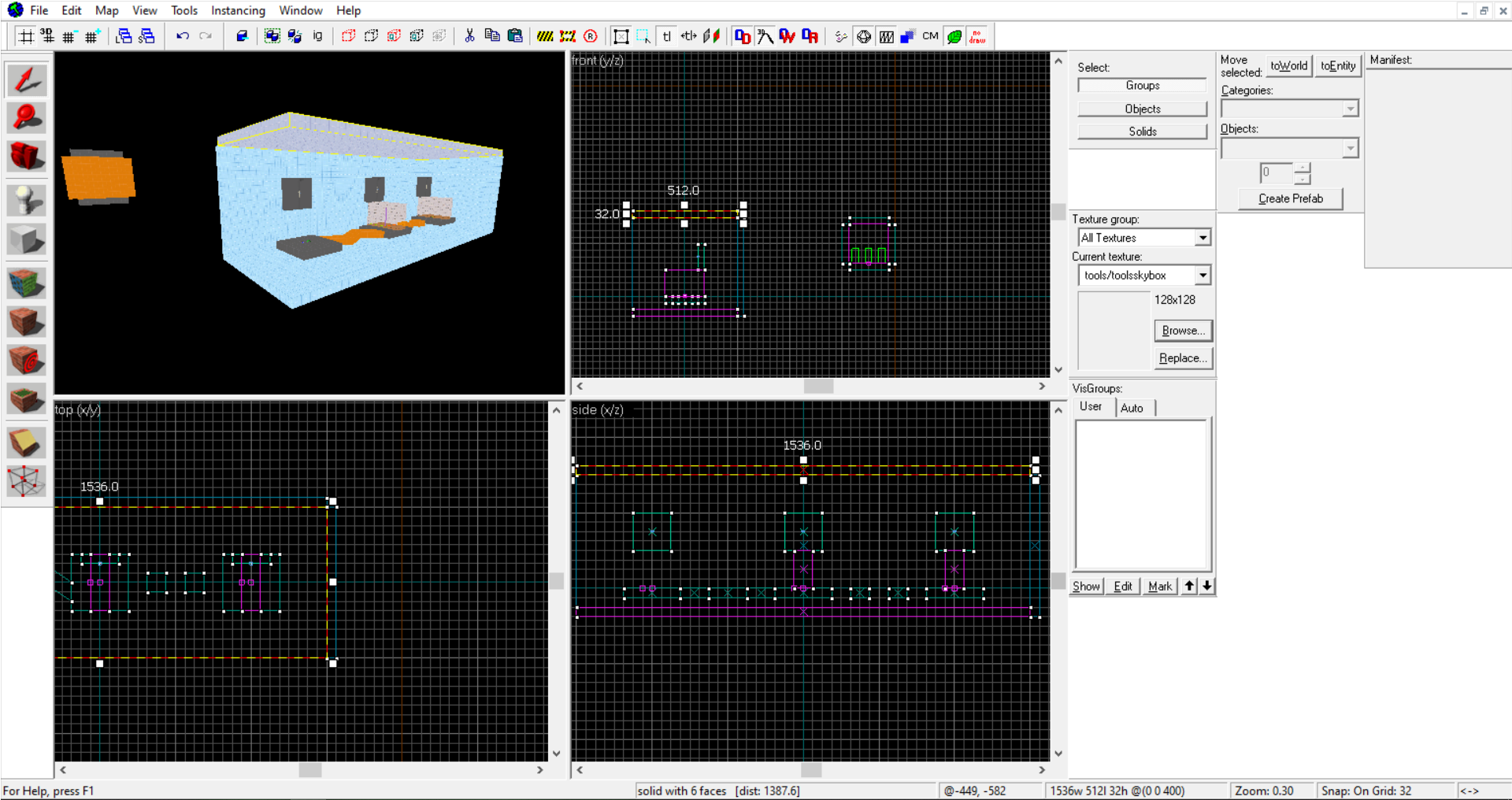This screenshot has height=800, width=1512.
Task: Set selection mode to Groups
Action: [x=1142, y=86]
